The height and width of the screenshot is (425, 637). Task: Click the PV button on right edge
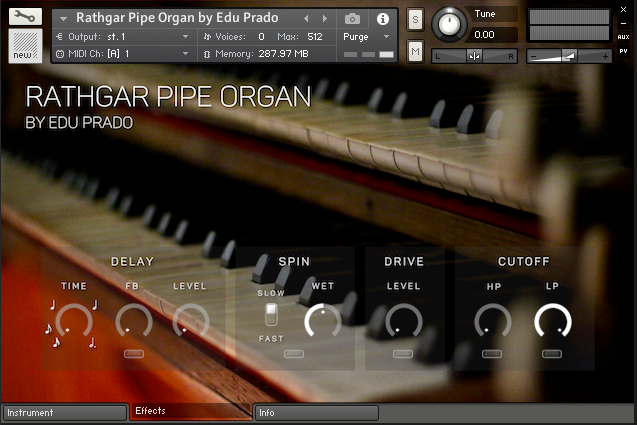pyautogui.click(x=623, y=49)
